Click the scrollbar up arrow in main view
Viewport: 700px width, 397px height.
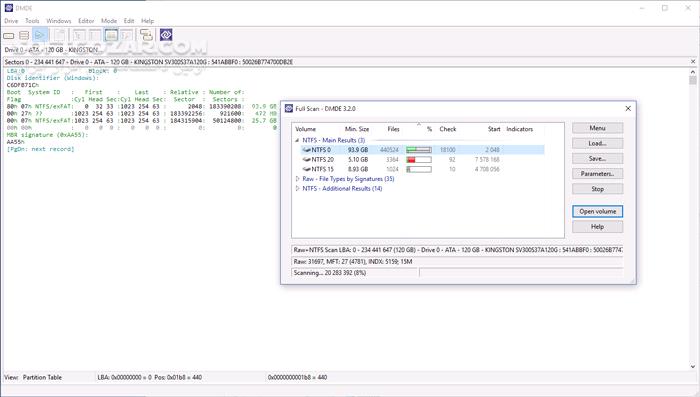pos(693,71)
